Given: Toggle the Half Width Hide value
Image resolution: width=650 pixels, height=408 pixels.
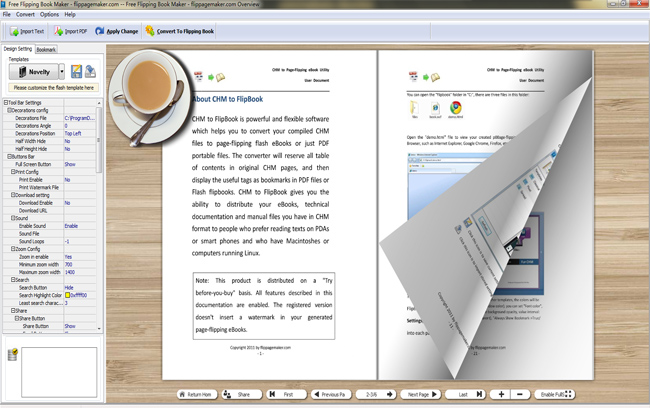Looking at the screenshot, I should point(80,141).
